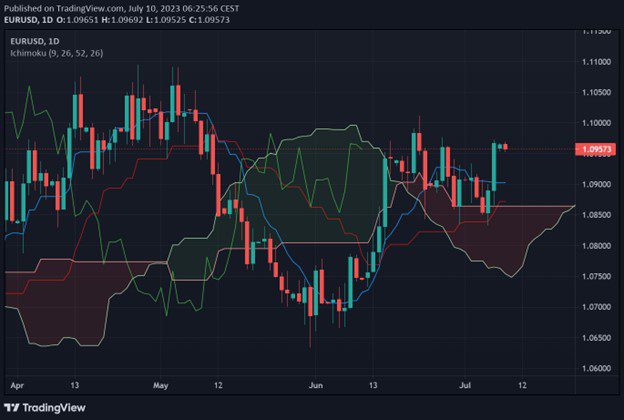Click the TradingView logo at bottom left
624x420 pixels.
45,408
